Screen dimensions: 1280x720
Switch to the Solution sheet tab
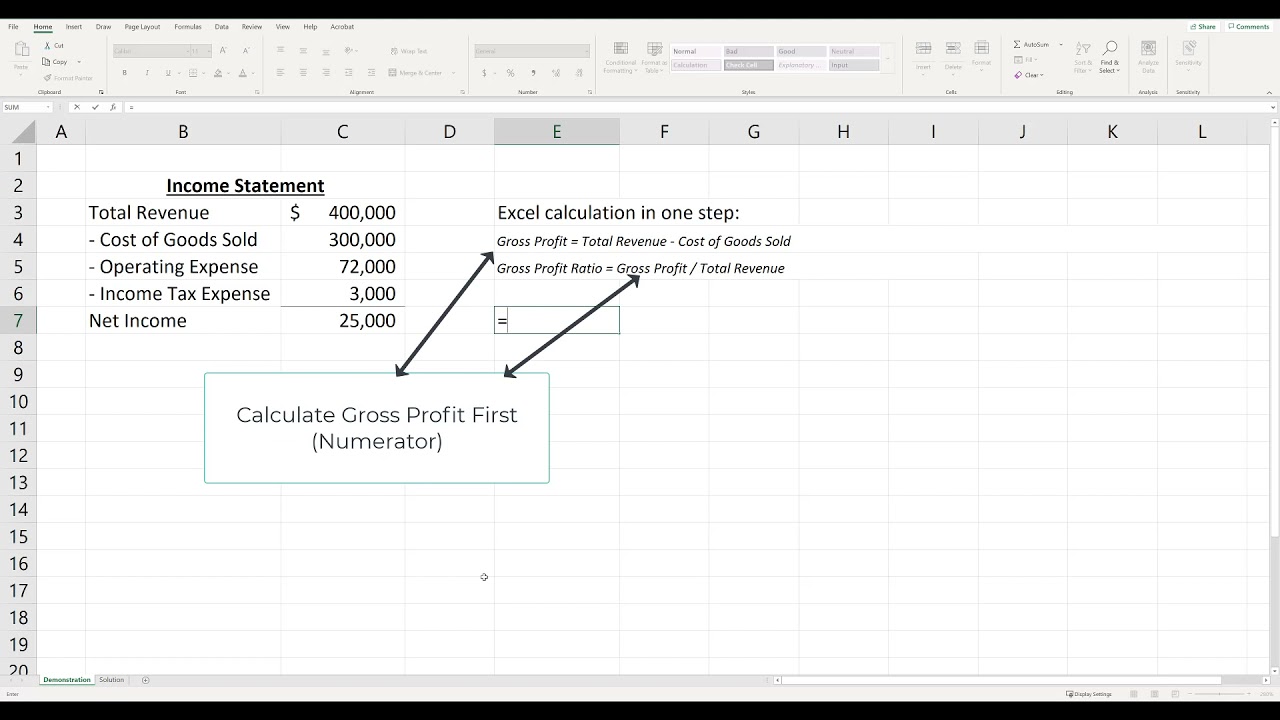[x=112, y=680]
